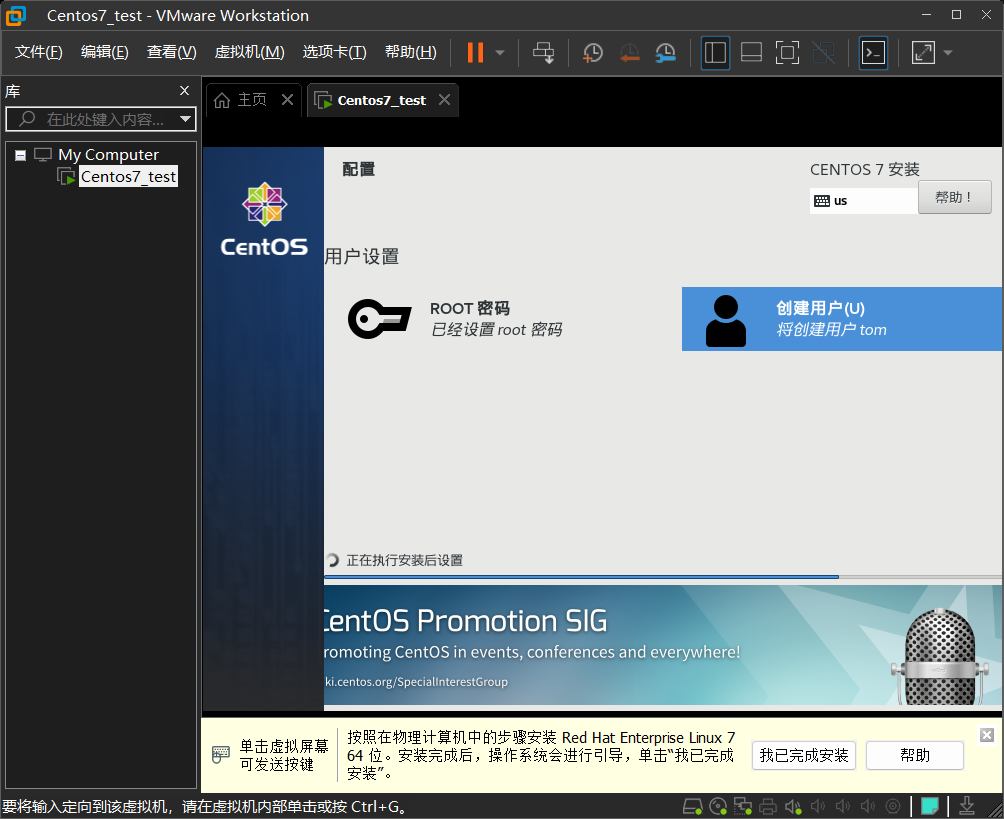This screenshot has width=1004, height=819.
Task: Open the teal message log icon
Action: 930,806
